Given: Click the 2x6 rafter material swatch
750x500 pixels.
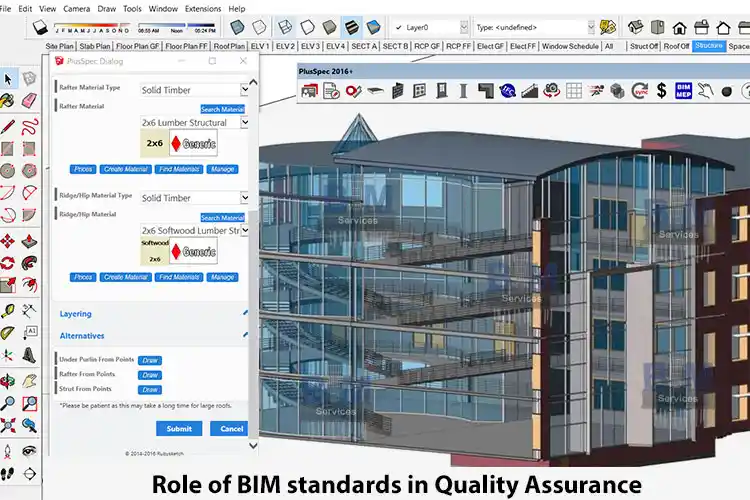Looking at the screenshot, I should [x=154, y=143].
